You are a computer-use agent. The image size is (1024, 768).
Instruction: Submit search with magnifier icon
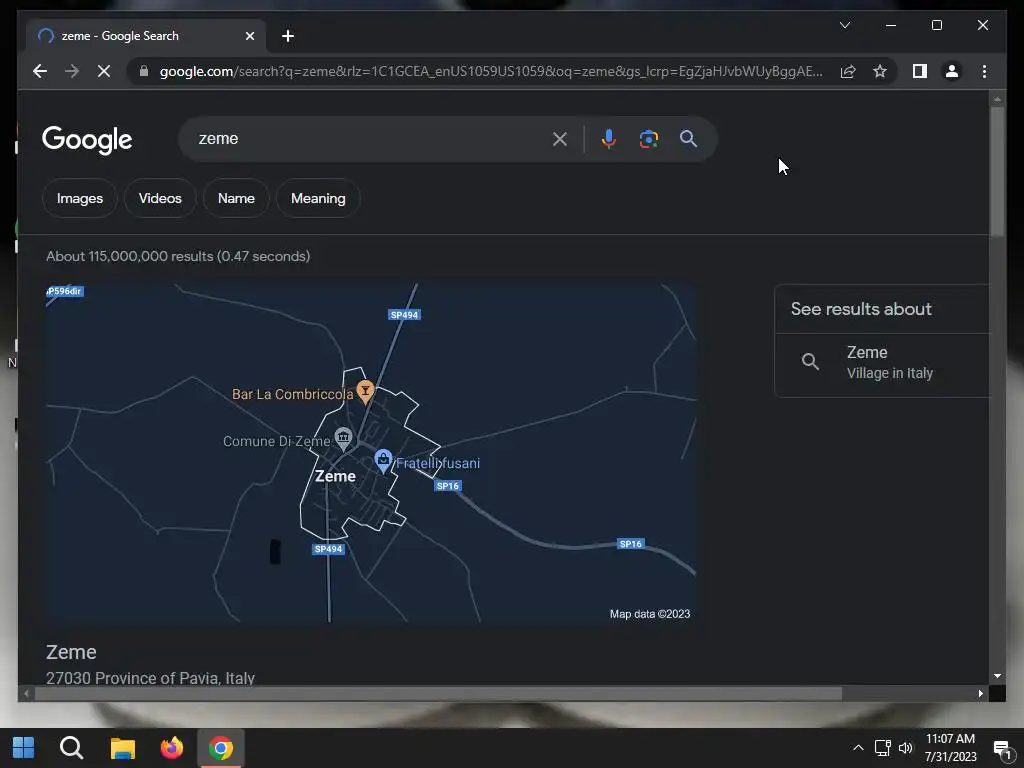tap(688, 138)
